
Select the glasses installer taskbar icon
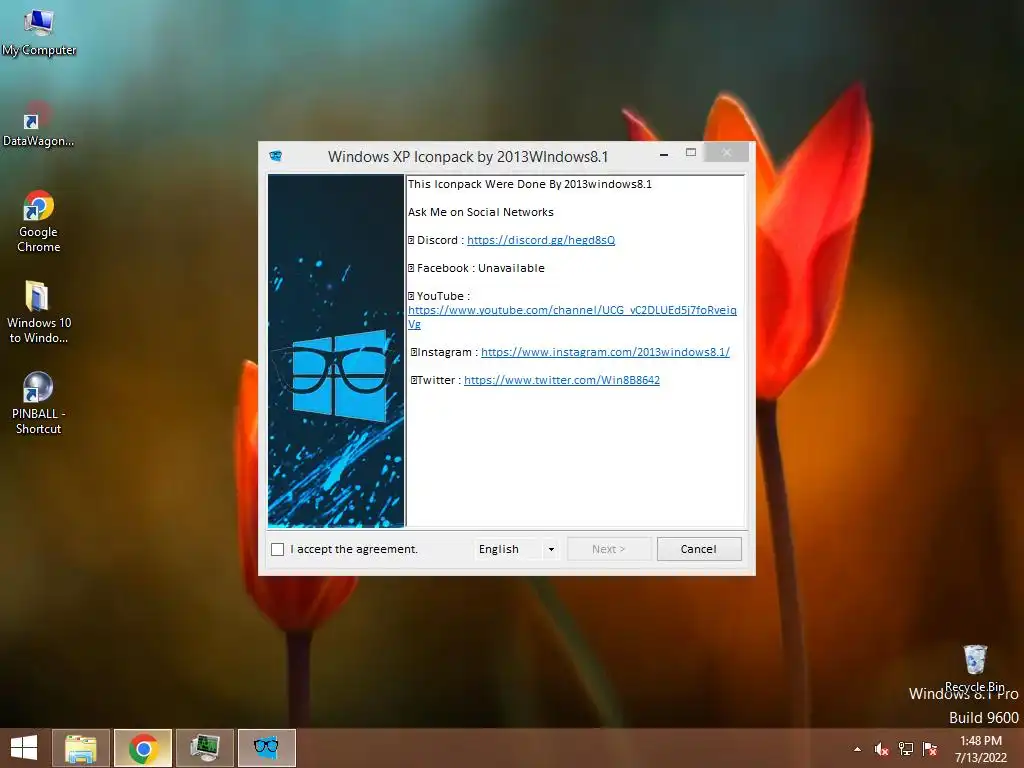(266, 748)
